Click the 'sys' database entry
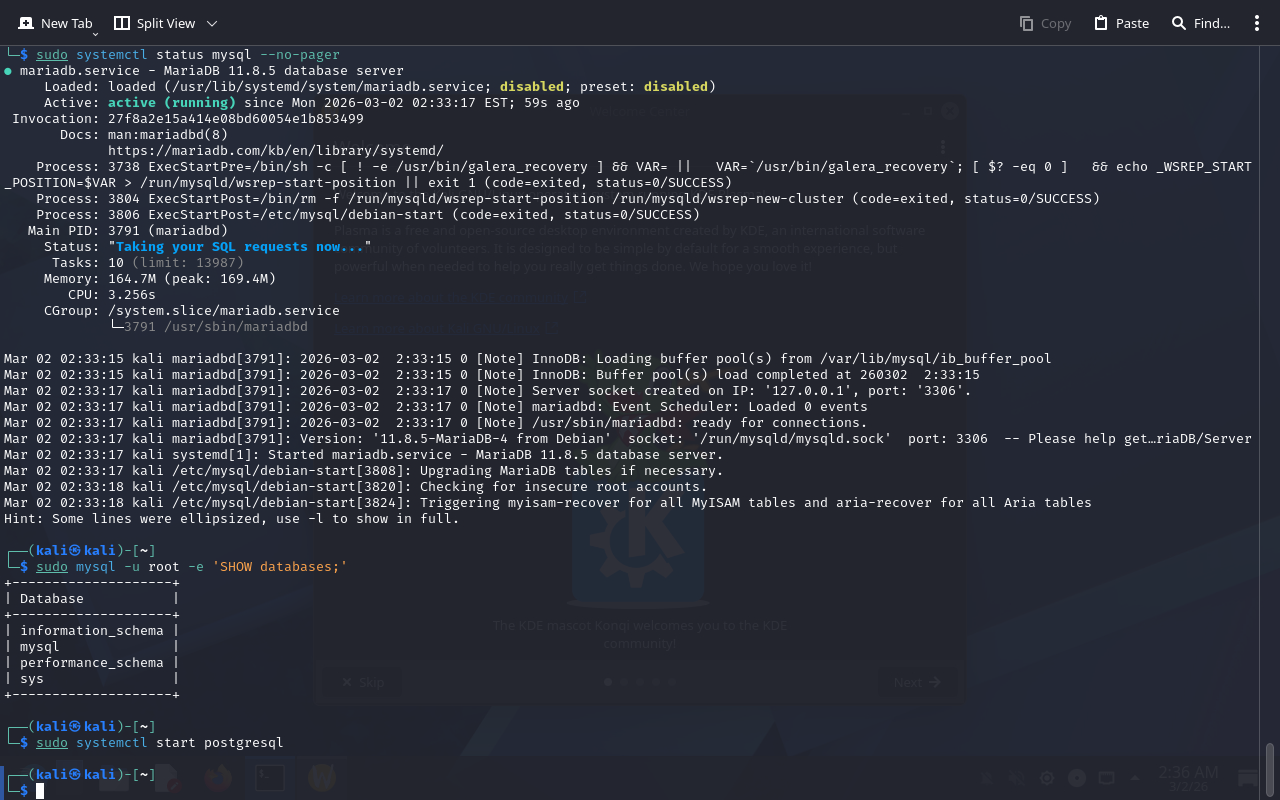Image resolution: width=1280 pixels, height=800 pixels. coord(32,679)
